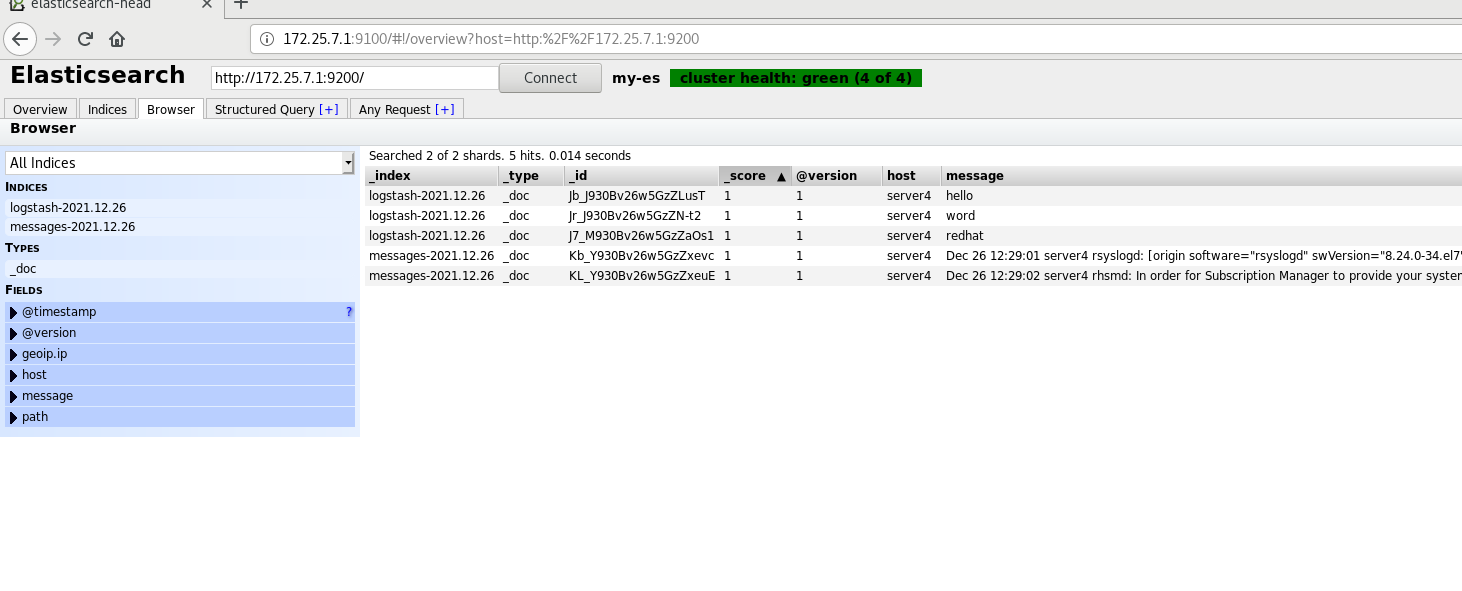
Task: Open a new browser tab with plus icon
Action: [240, 4]
